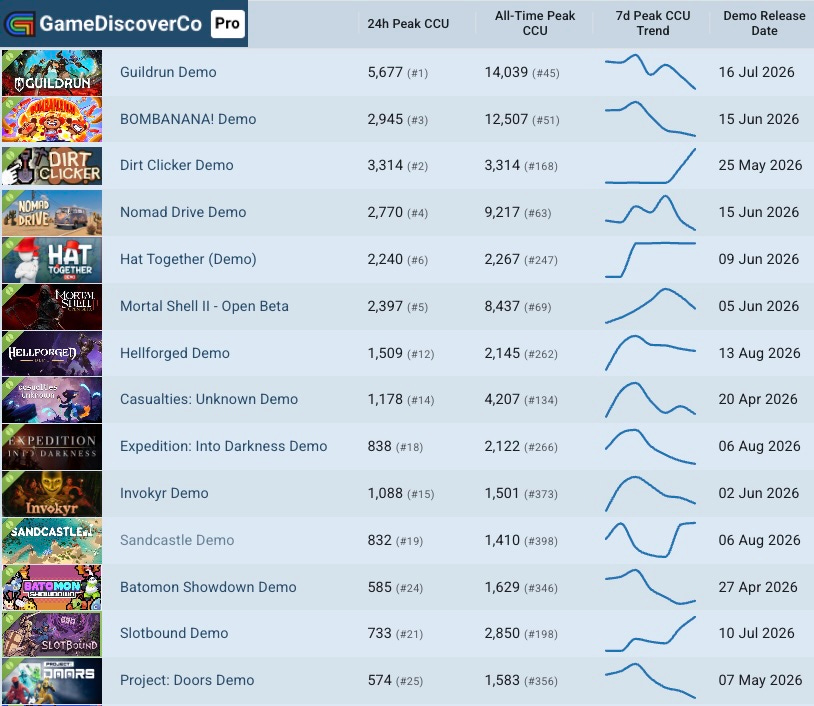Click the Pro badge

[227, 23]
